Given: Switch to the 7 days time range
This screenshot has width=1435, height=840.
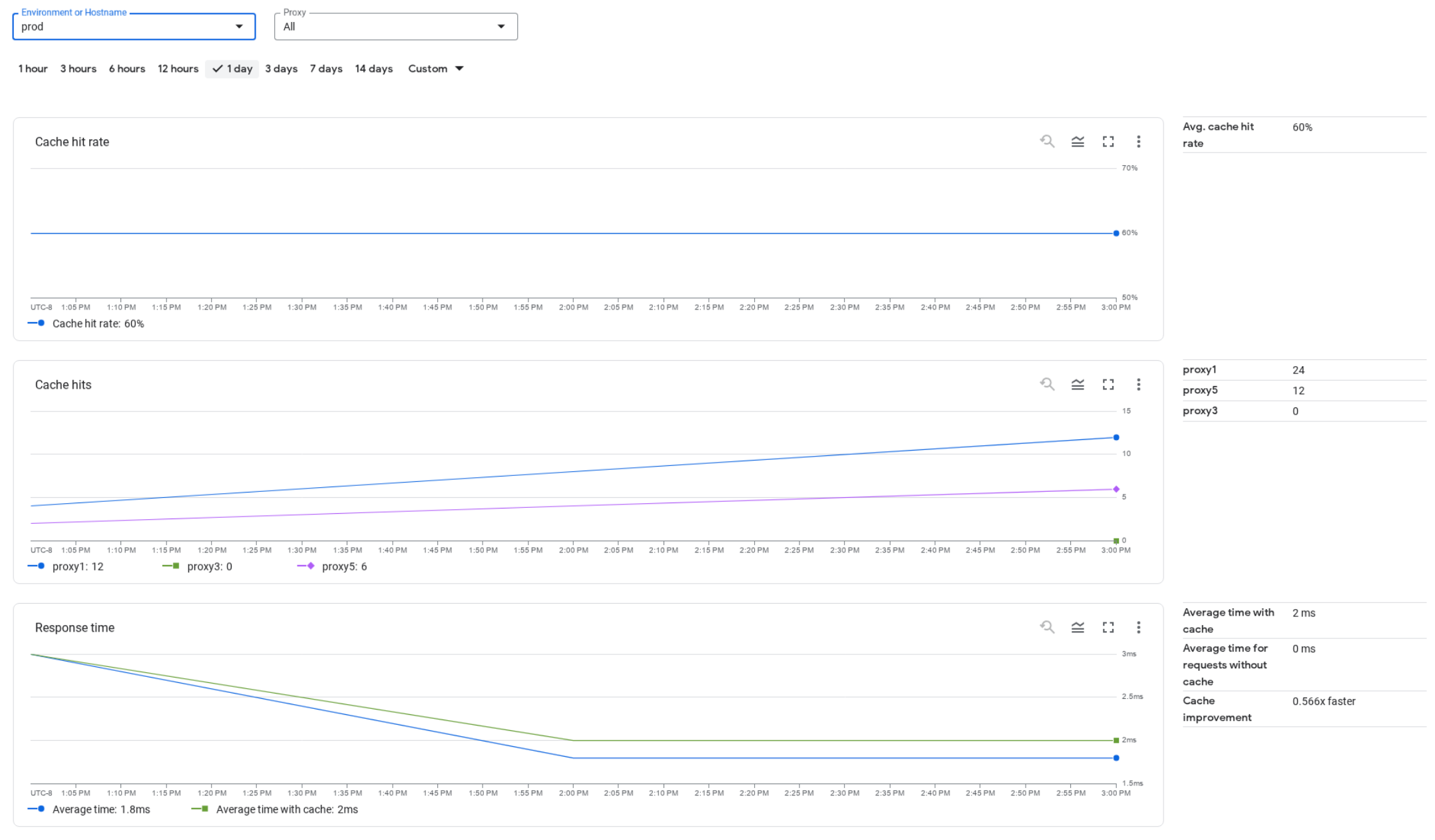Looking at the screenshot, I should 326,69.
